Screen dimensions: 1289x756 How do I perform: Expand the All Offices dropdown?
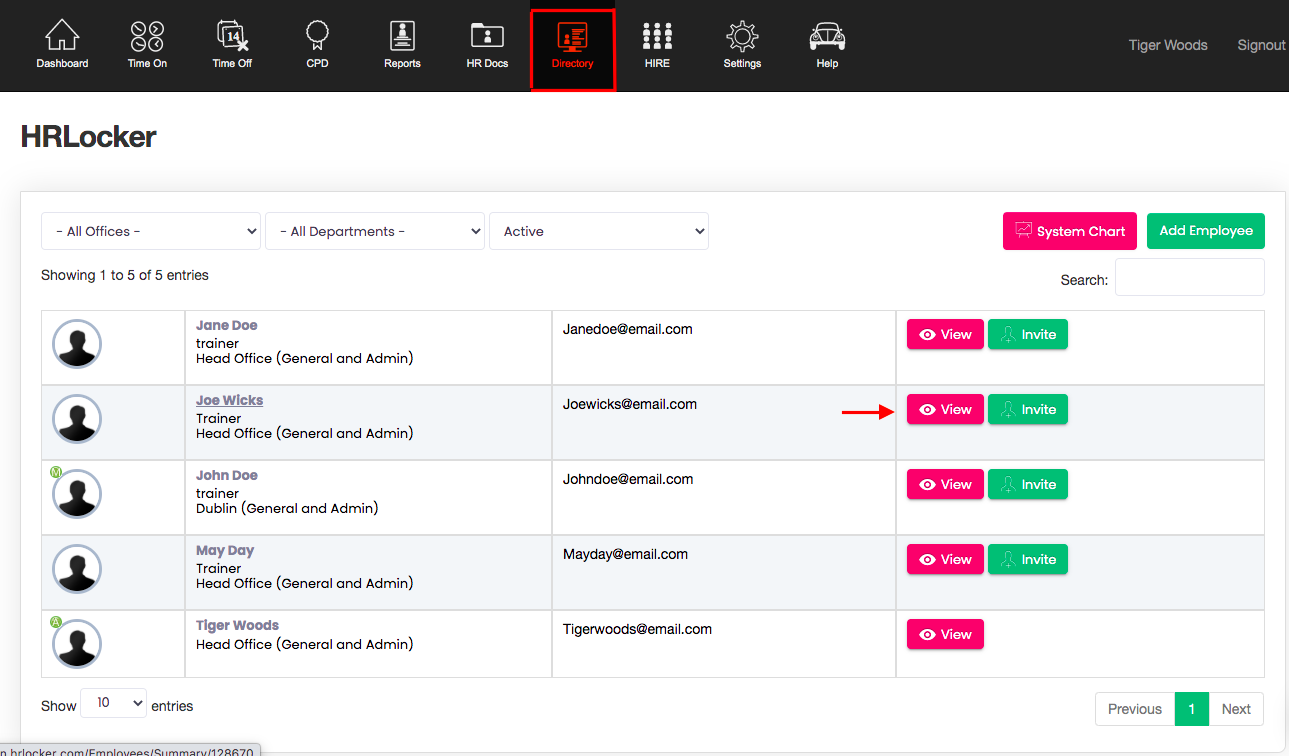(x=151, y=231)
